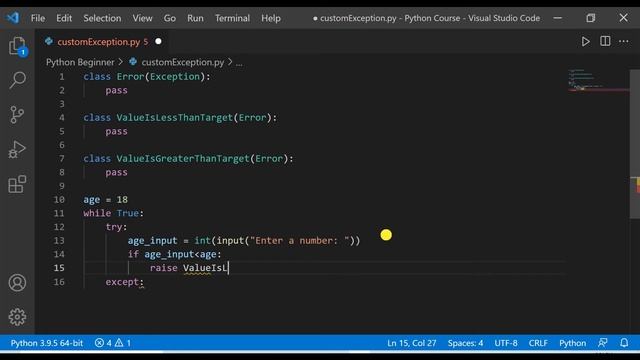Viewport: 640px width, 360px height.
Task: Click 'ValueIsGreaterThanTarget' class name on line 7
Action: [x=182, y=158]
